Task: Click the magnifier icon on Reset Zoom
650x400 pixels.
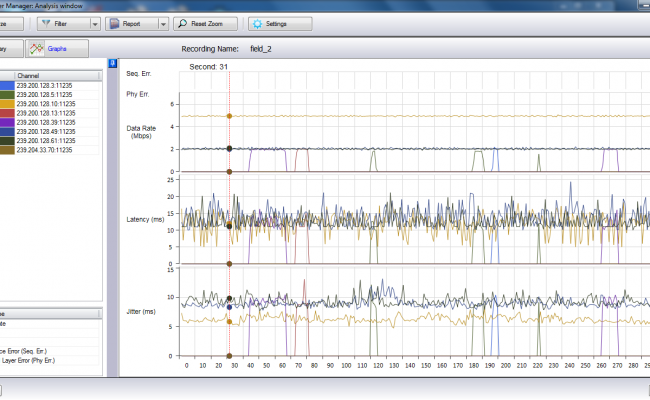Action: coord(182,23)
